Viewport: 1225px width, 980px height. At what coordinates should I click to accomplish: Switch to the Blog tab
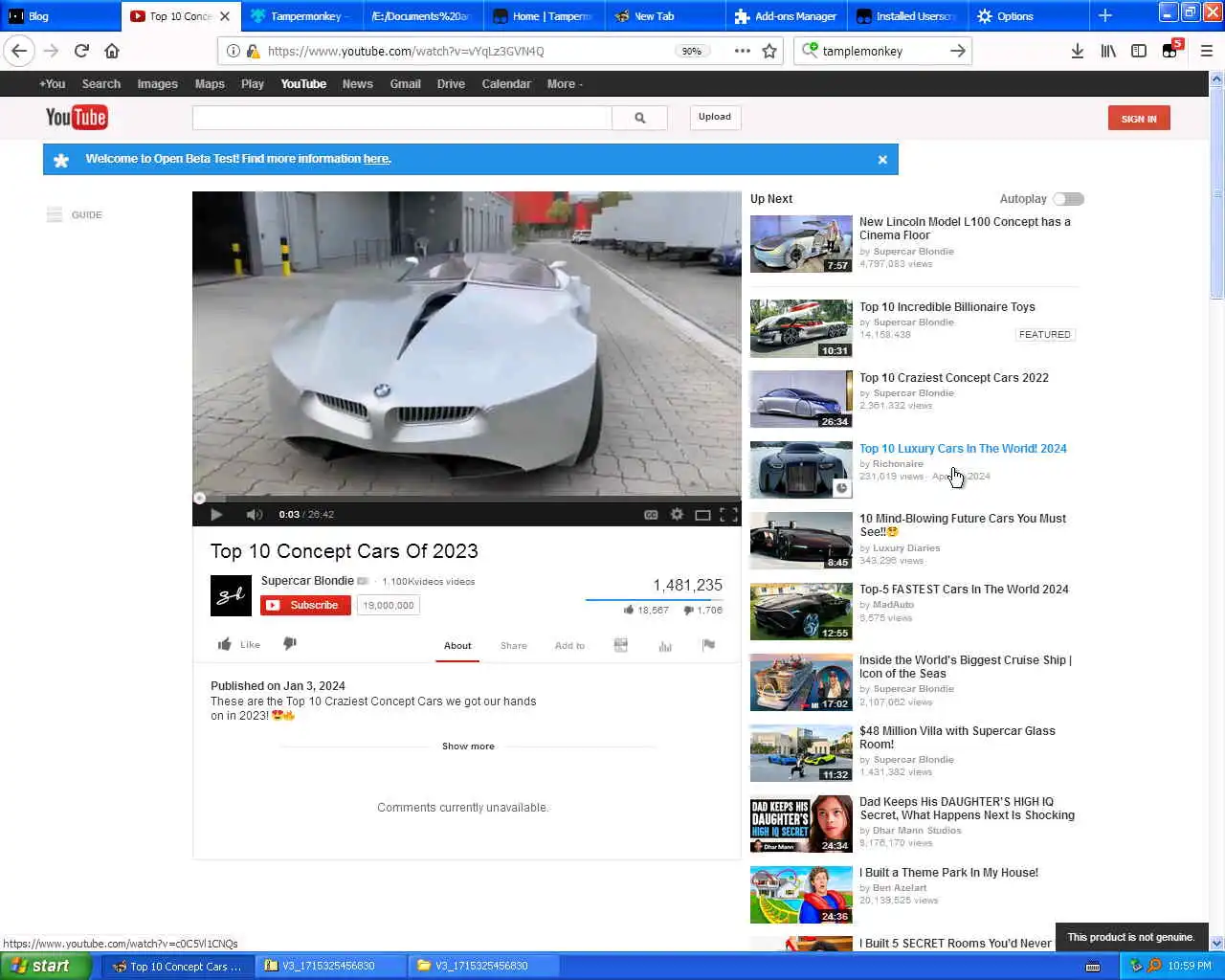click(59, 16)
